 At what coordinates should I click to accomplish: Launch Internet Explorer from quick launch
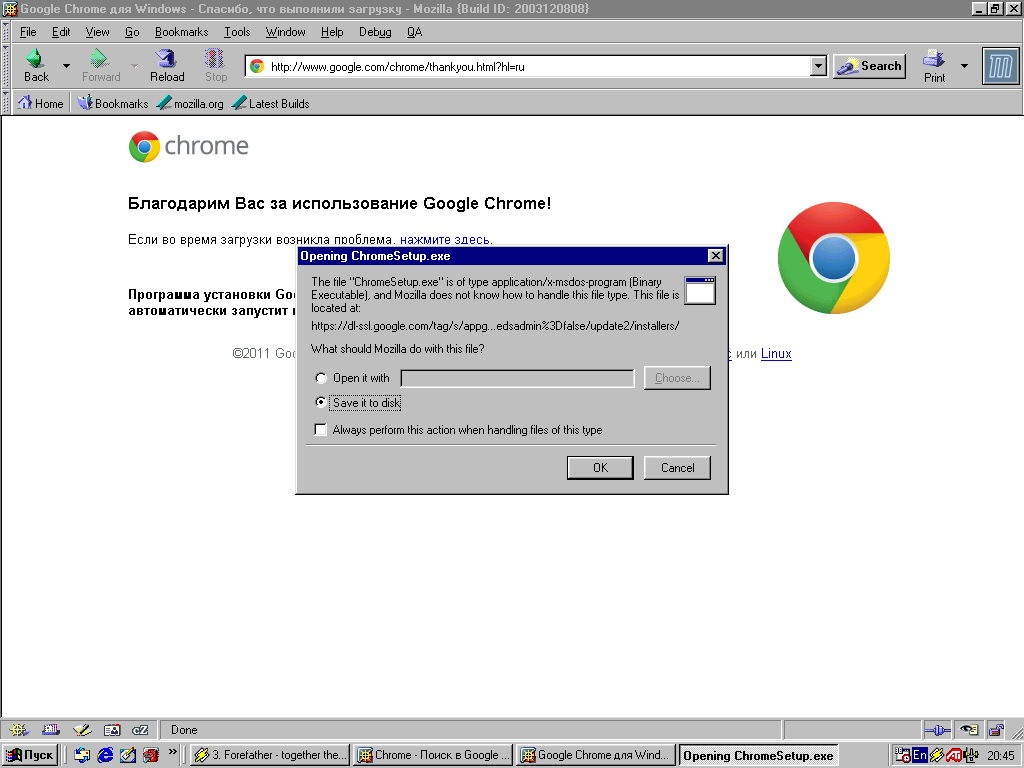point(105,755)
